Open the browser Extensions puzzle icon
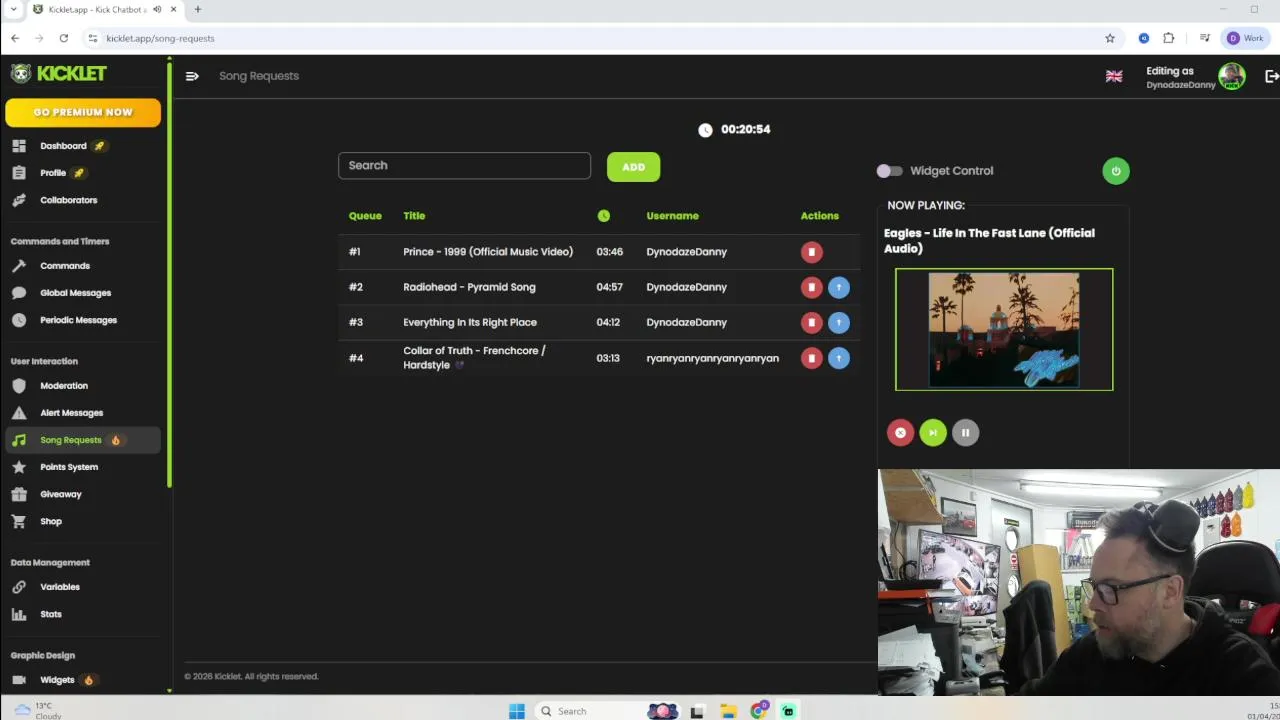 [x=1168, y=38]
